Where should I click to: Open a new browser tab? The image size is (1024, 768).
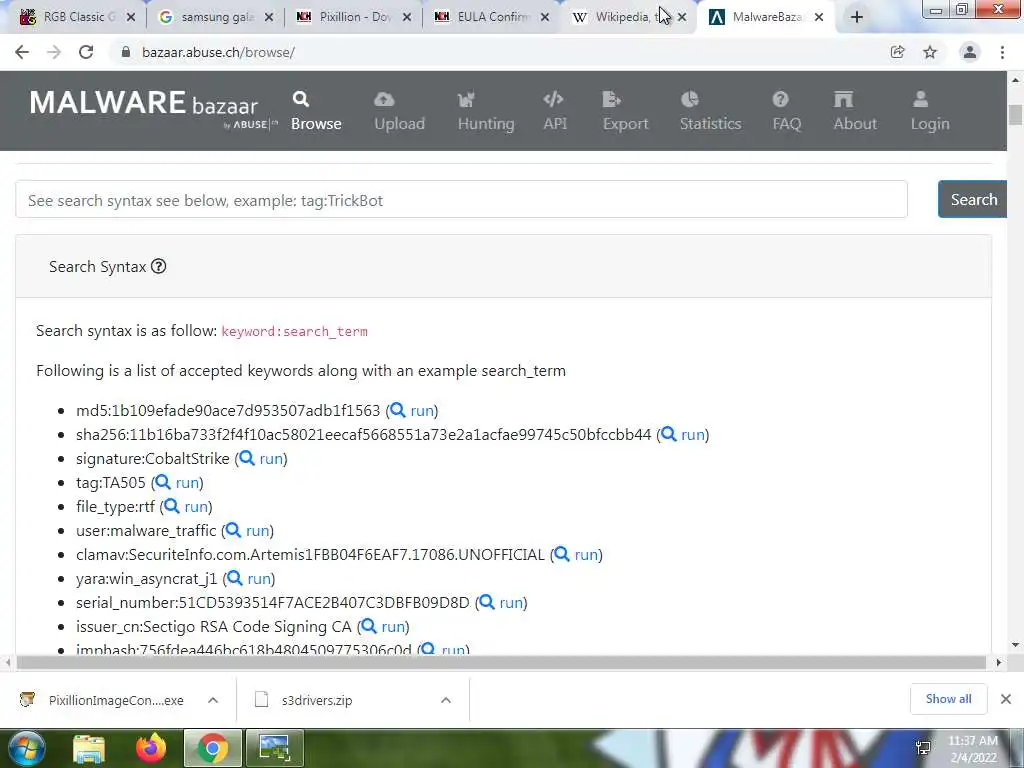click(x=857, y=18)
